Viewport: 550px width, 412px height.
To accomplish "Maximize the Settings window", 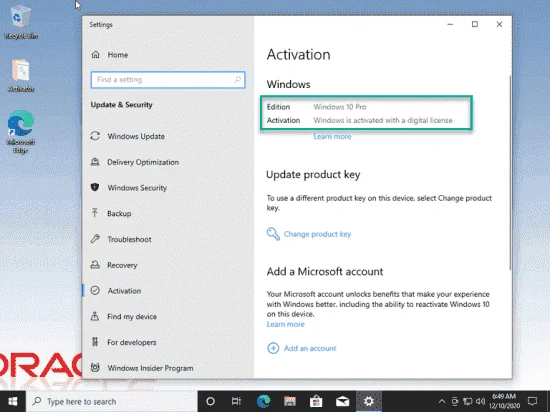I will pos(475,24).
